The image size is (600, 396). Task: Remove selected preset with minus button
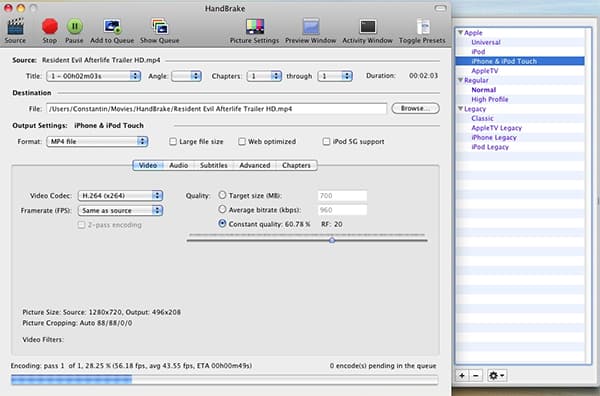476,375
